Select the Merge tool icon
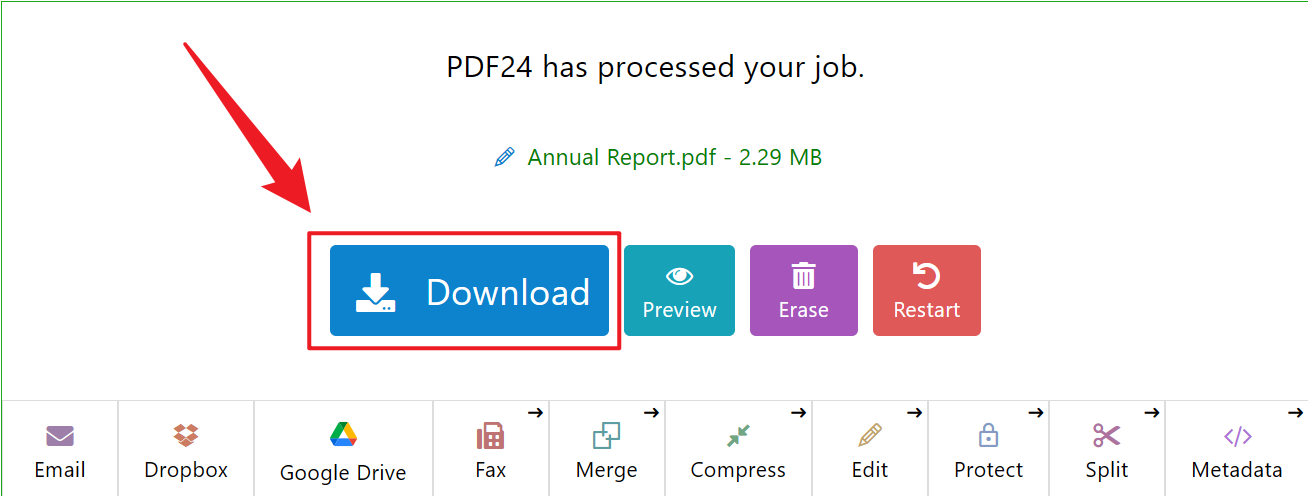The width and height of the screenshot is (1308, 496). (x=606, y=436)
